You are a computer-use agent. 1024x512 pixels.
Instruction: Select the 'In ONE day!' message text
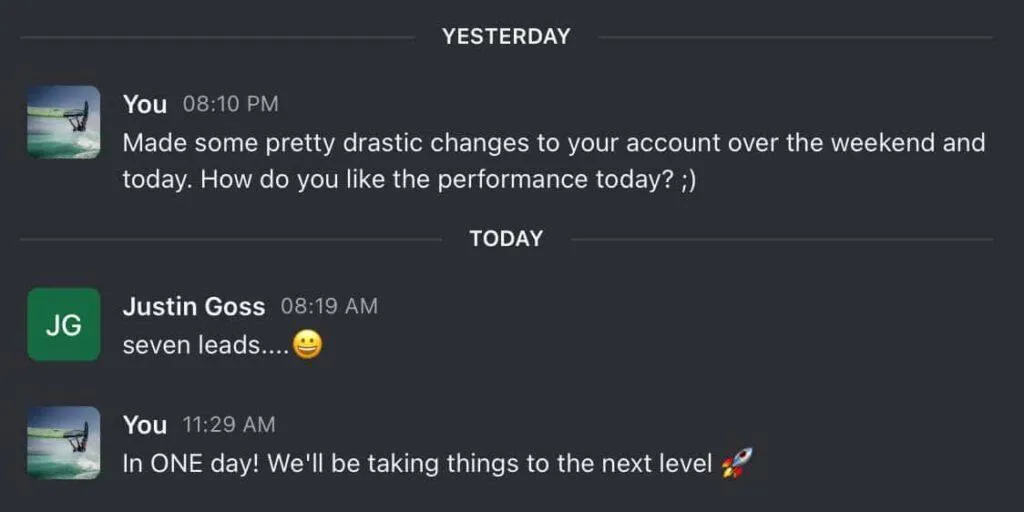tap(418, 464)
